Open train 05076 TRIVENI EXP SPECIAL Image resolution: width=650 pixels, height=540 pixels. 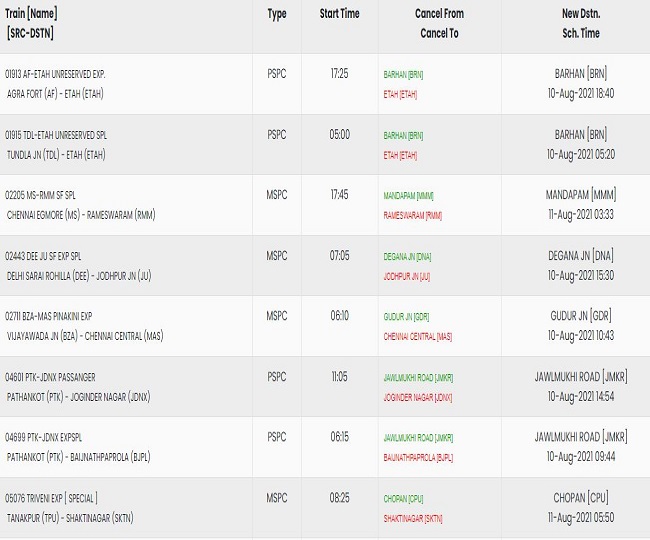[51, 498]
